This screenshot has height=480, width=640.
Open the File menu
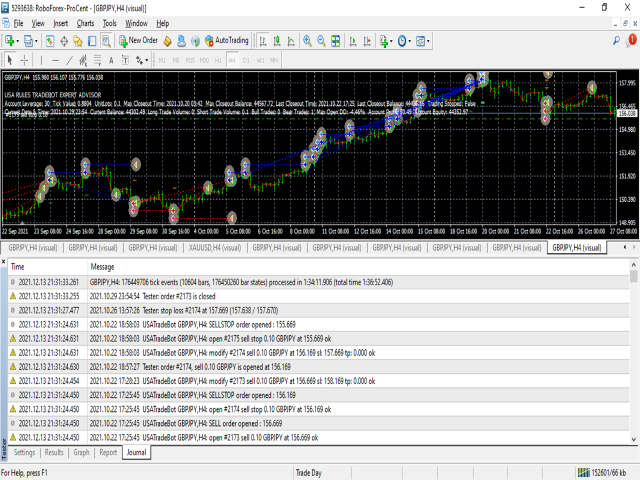[x=18, y=23]
